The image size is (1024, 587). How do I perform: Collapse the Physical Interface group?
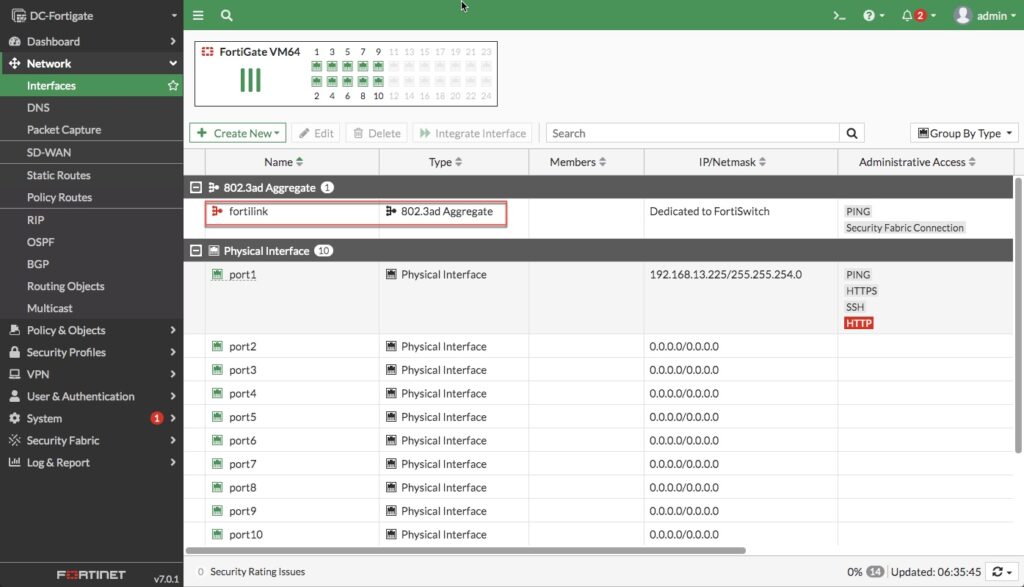[196, 251]
